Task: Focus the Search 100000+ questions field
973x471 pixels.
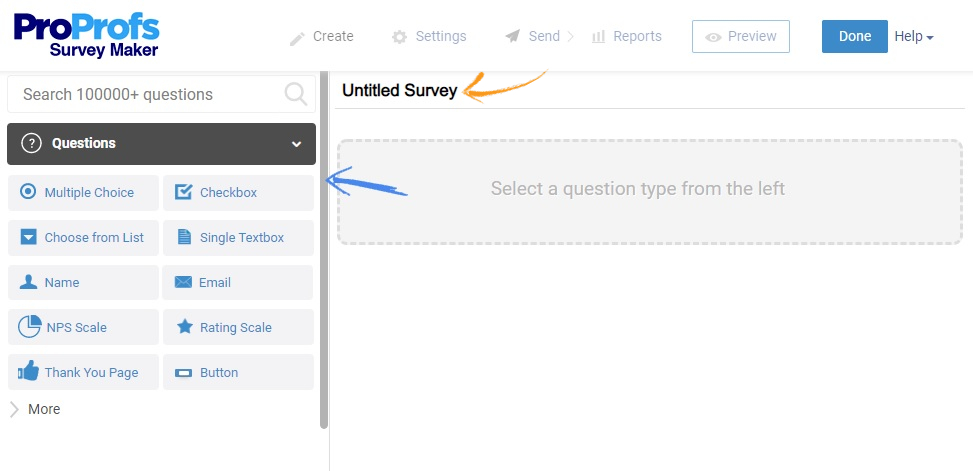Action: coord(145,94)
